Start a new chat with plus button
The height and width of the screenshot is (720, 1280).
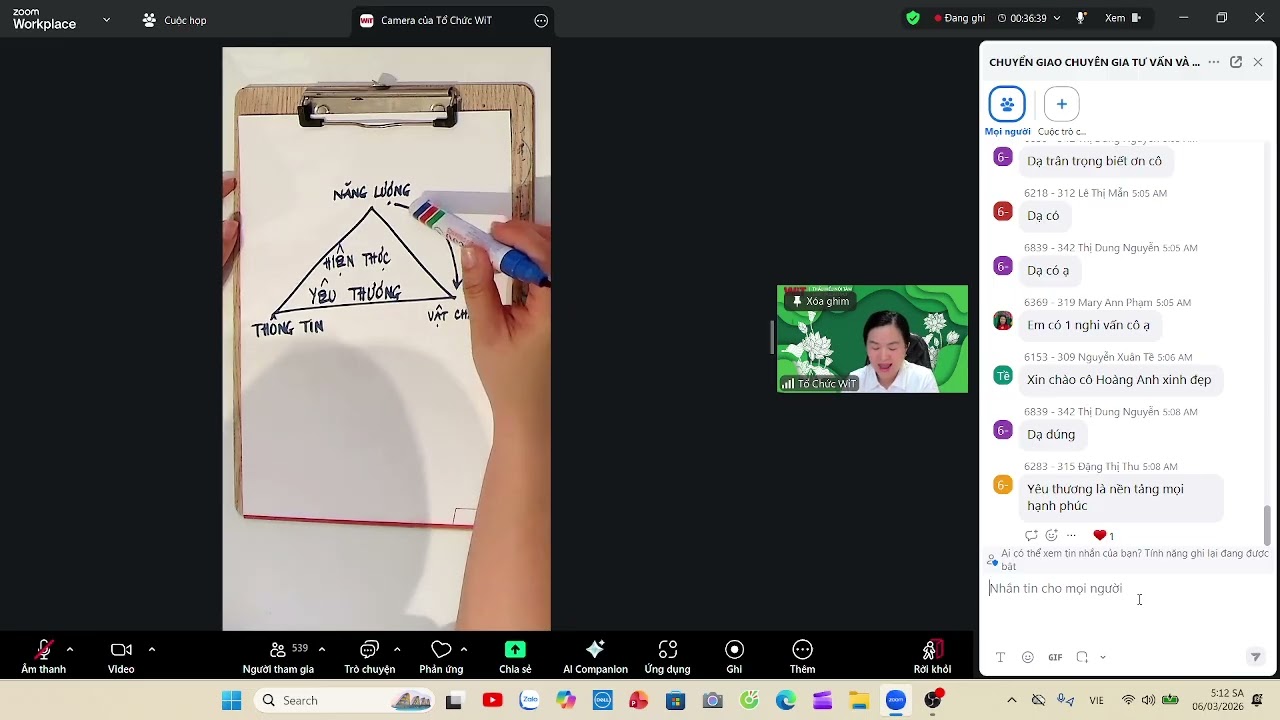tap(1062, 104)
